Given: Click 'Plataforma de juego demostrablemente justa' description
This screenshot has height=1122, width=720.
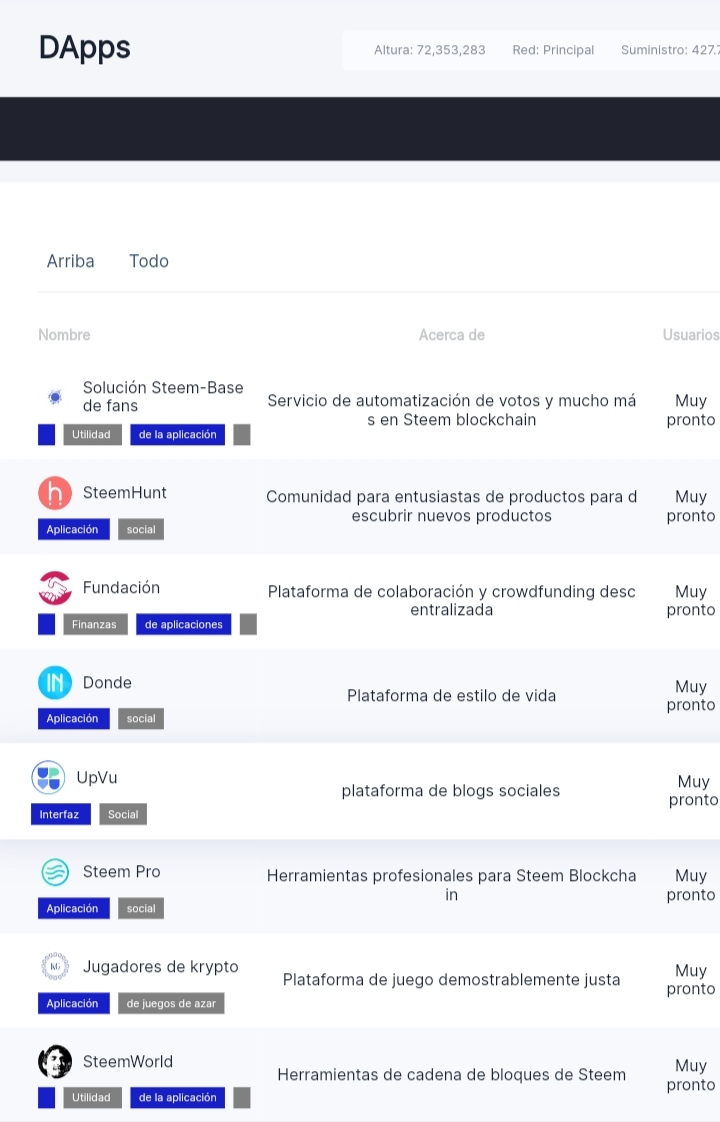Looking at the screenshot, I should tap(452, 980).
